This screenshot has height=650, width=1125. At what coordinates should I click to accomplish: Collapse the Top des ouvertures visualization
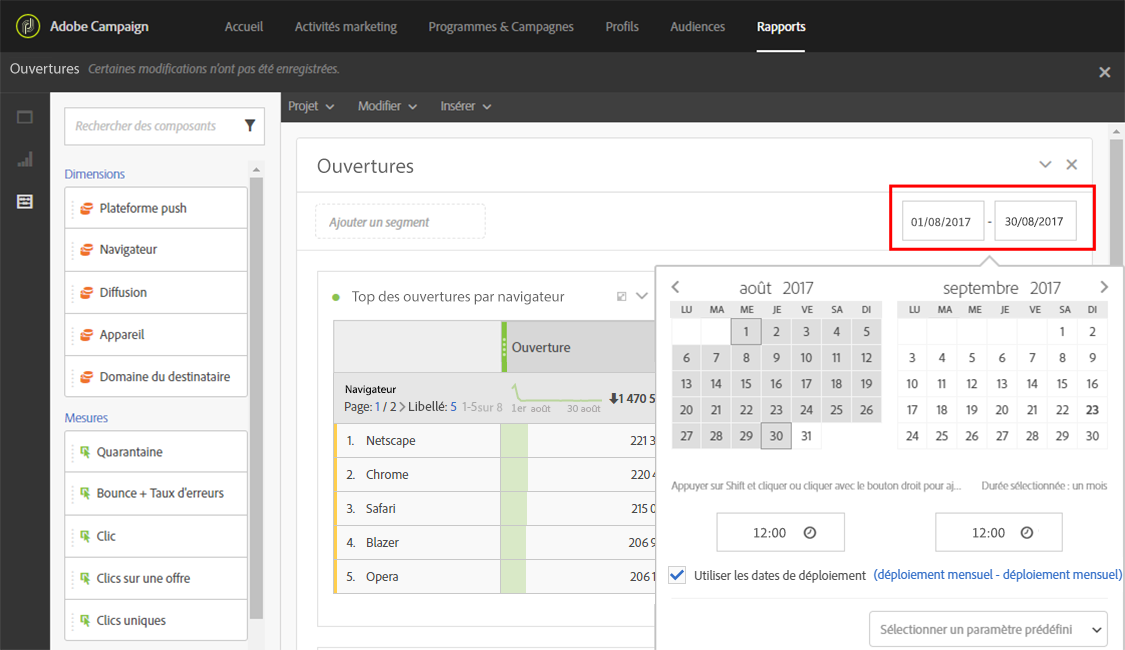[x=642, y=296]
